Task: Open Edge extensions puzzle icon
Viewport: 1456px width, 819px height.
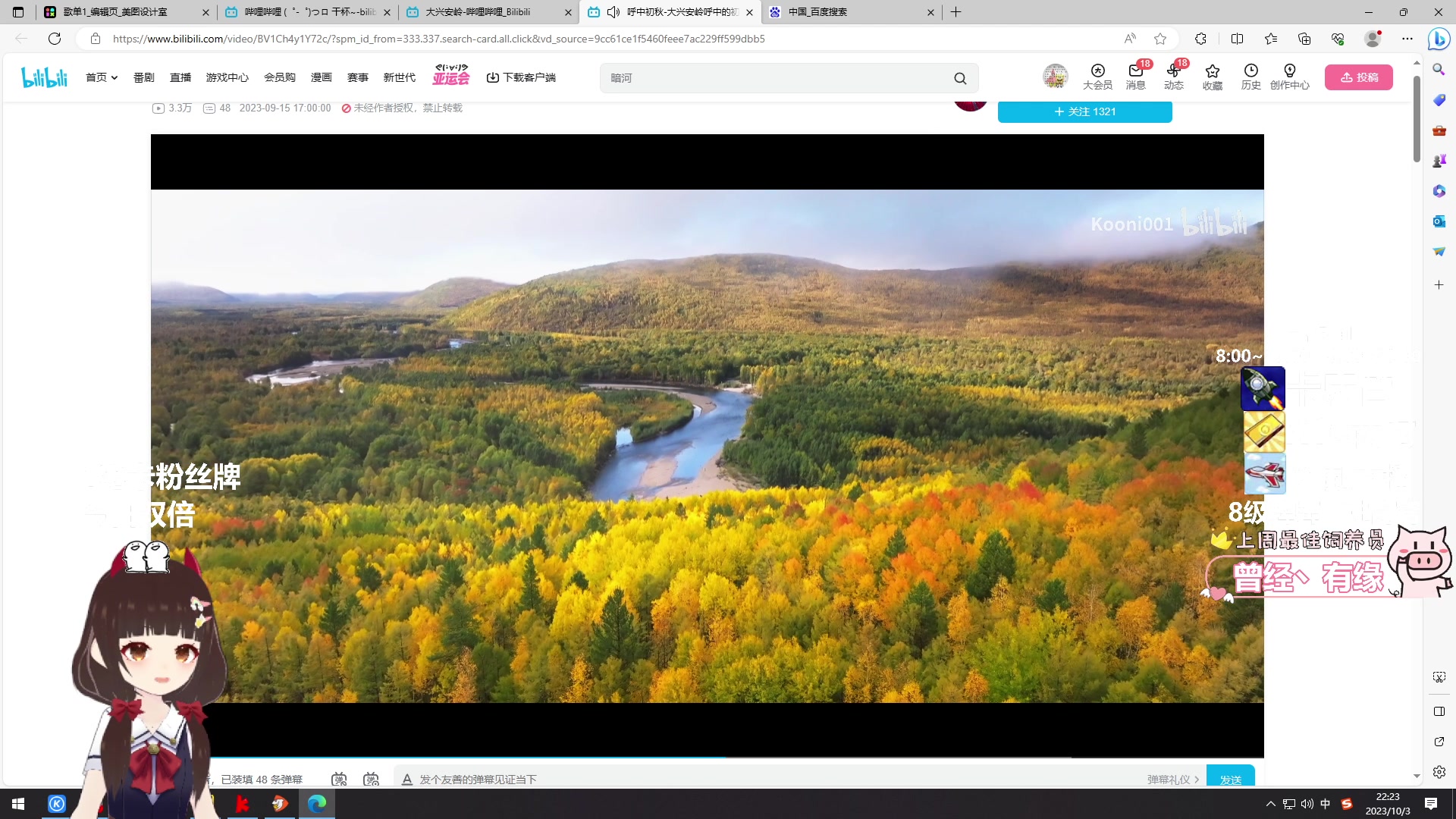Action: (x=1200, y=39)
